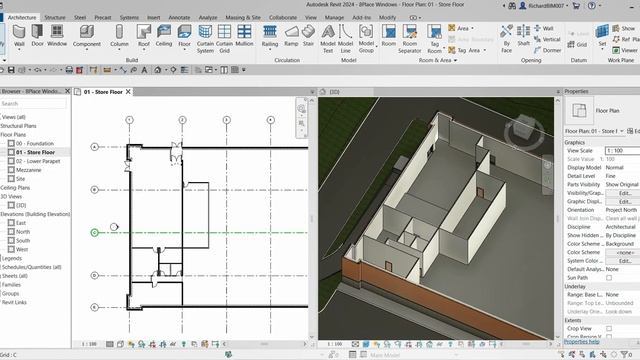The image size is (640, 360).
Task: Toggle checkbox next to 02 - Lower Parapet
Action: 11,161
